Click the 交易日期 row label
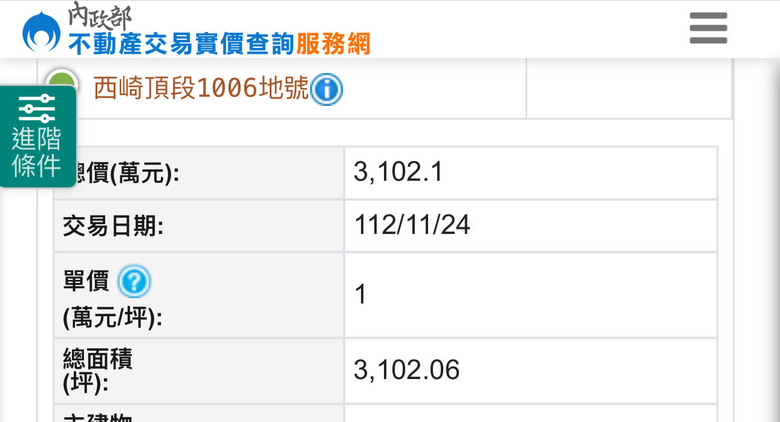The image size is (780, 422). (113, 226)
